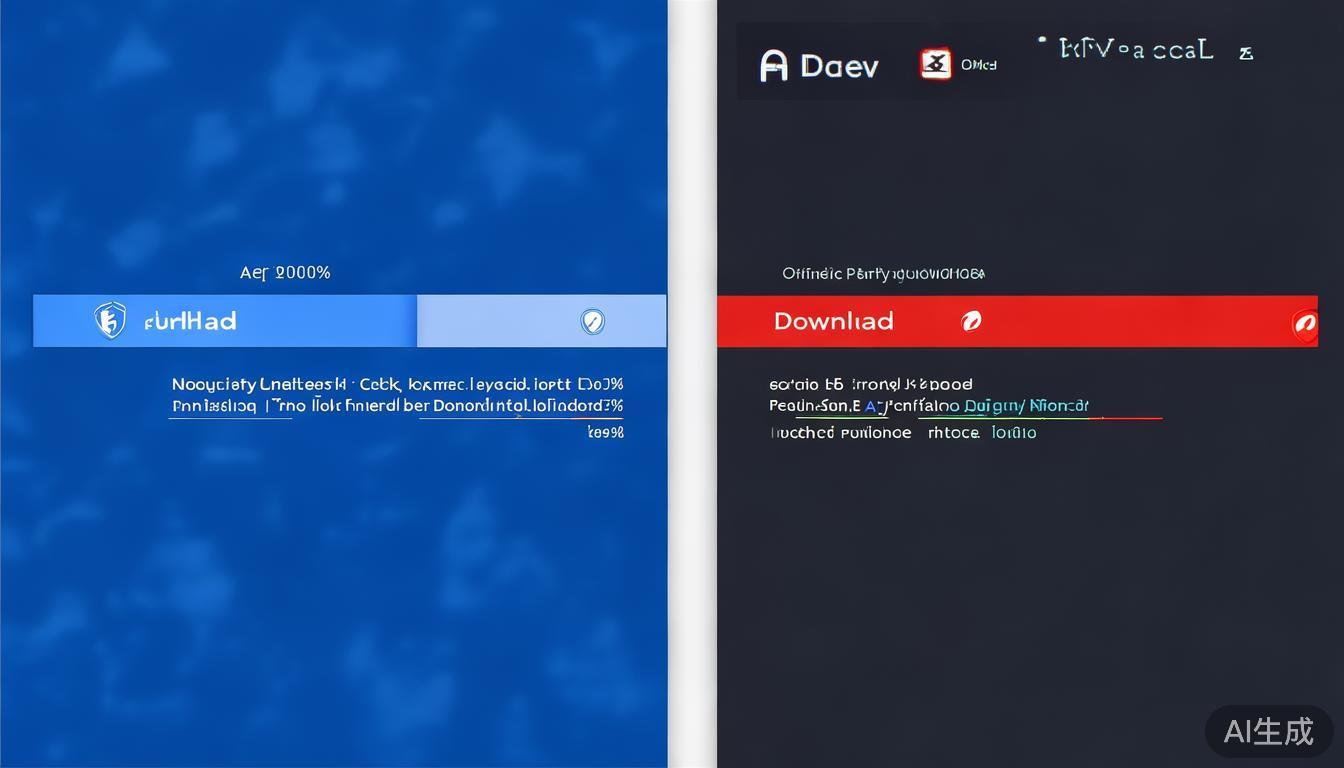
Task: Click the teal Duigny Nioncdr link
Action: [x=1026, y=406]
